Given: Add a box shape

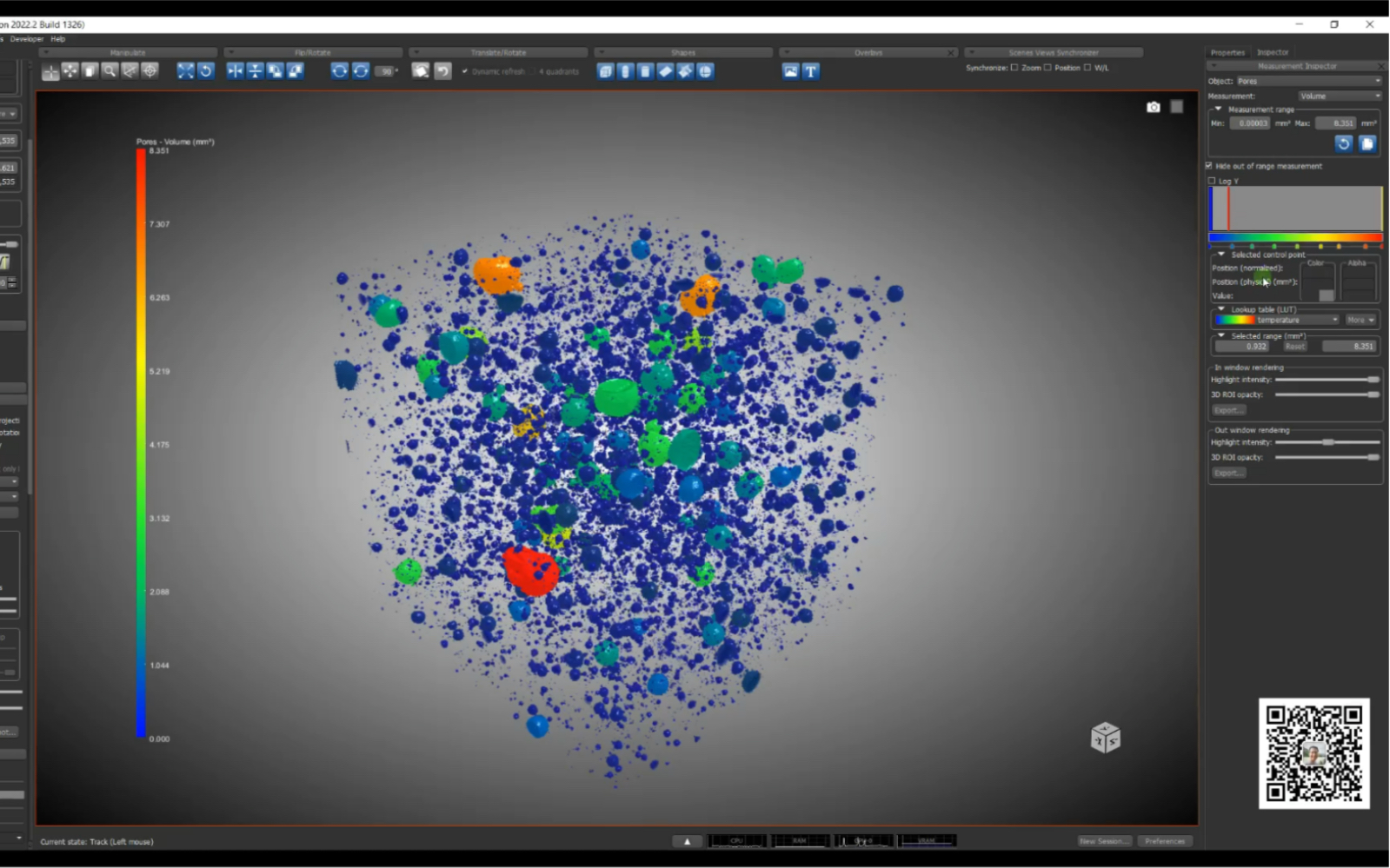Looking at the screenshot, I should 606,71.
